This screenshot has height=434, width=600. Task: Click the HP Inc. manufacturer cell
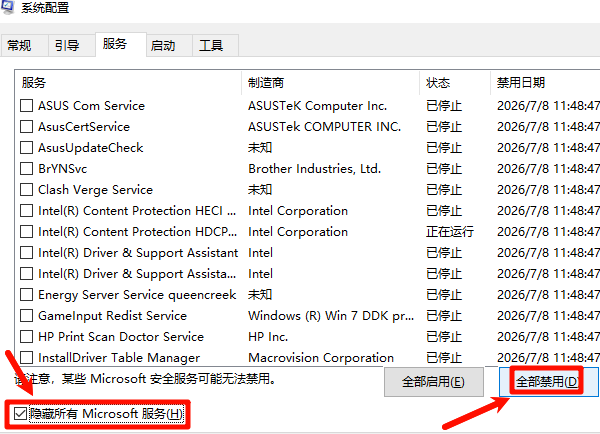(x=268, y=337)
